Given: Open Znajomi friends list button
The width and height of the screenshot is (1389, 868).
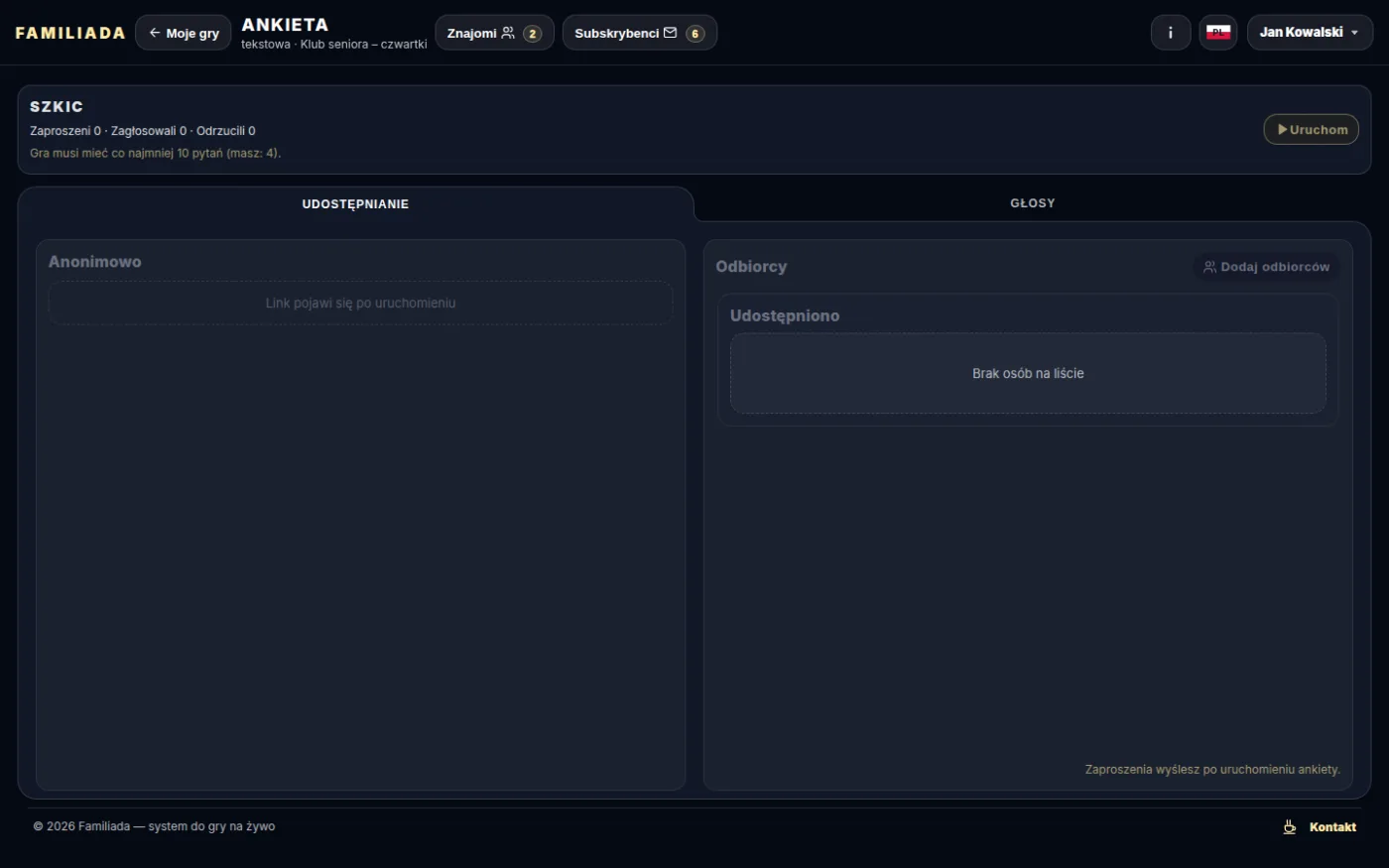Looking at the screenshot, I should coord(494,33).
